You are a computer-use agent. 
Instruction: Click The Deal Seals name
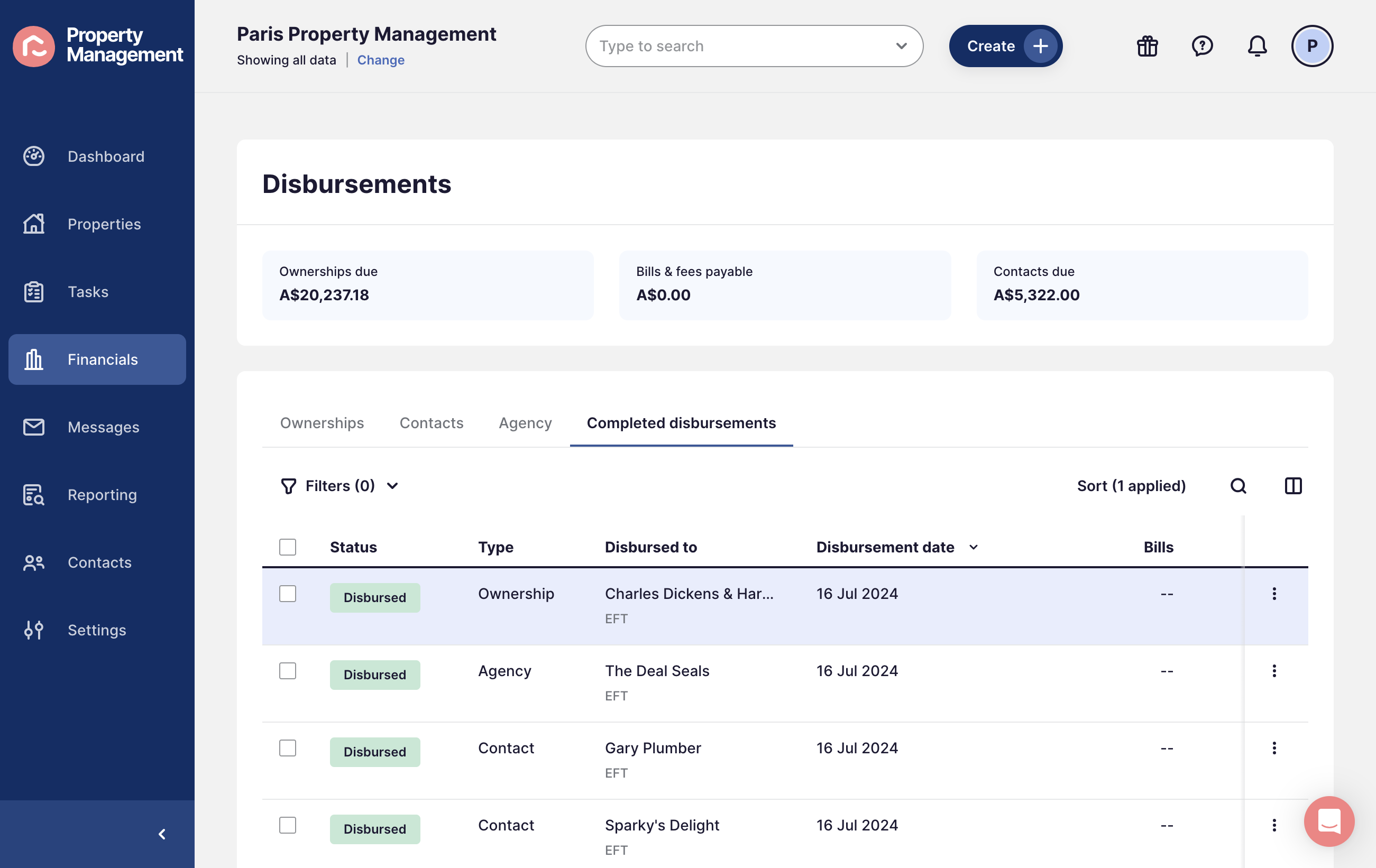click(657, 671)
